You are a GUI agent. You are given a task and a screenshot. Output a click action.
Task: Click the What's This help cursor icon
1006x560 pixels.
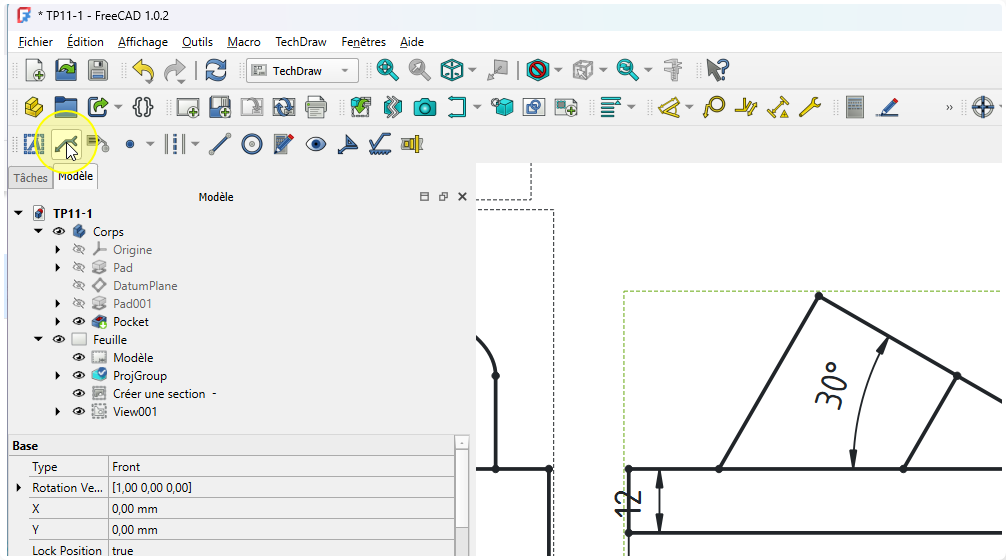click(717, 70)
